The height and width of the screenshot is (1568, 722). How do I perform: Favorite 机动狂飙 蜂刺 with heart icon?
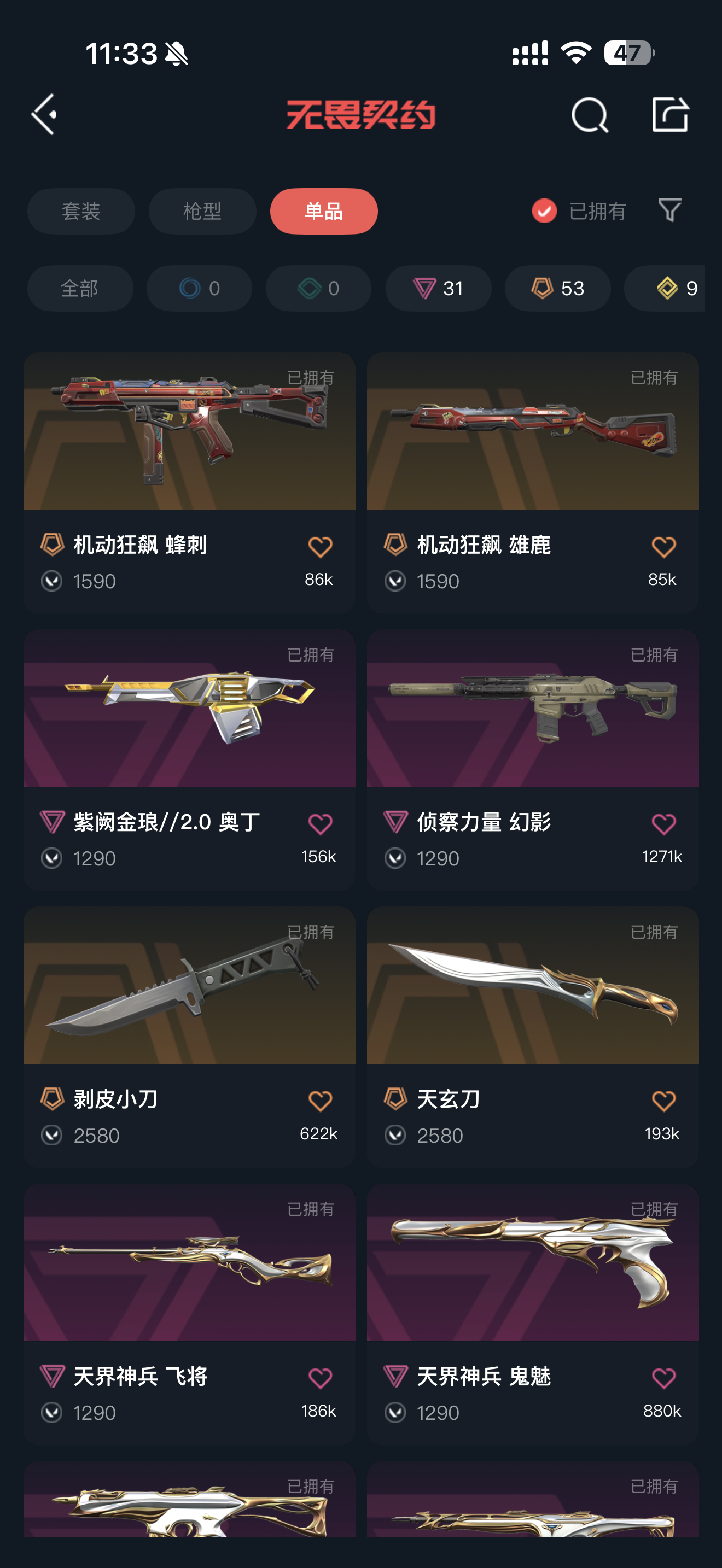(x=320, y=547)
